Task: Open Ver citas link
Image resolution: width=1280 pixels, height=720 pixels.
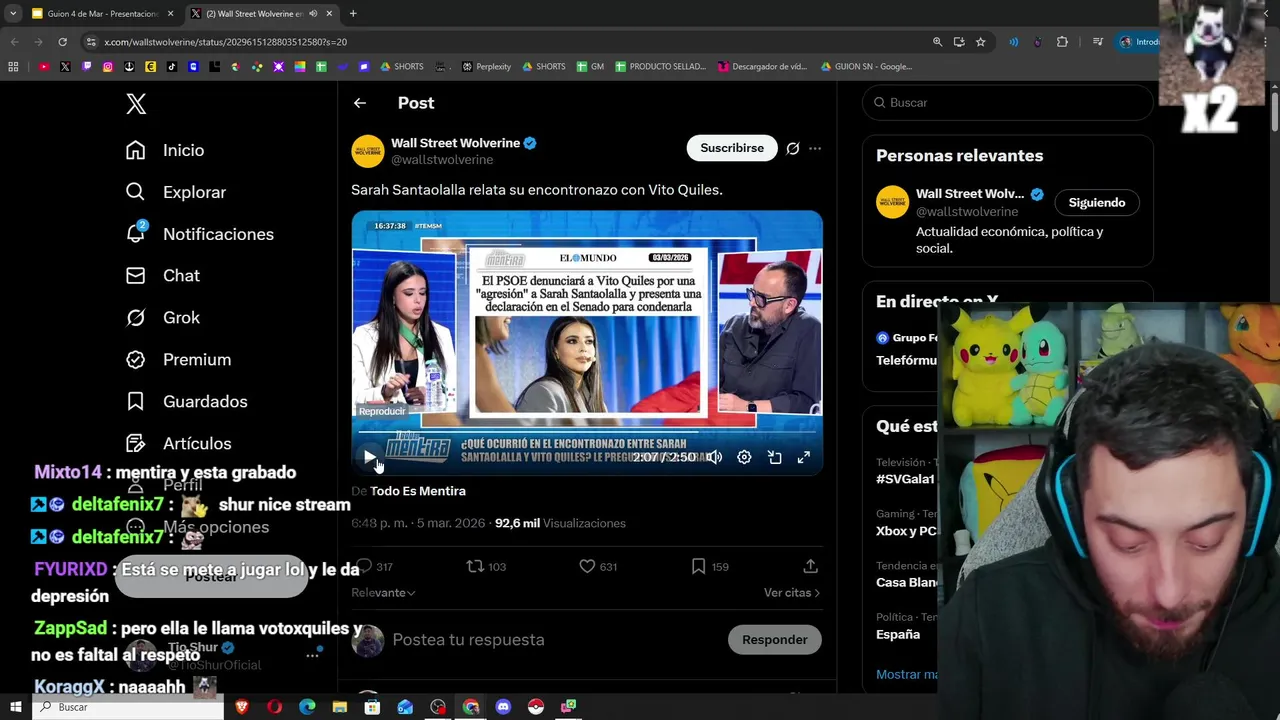Action: (x=792, y=592)
